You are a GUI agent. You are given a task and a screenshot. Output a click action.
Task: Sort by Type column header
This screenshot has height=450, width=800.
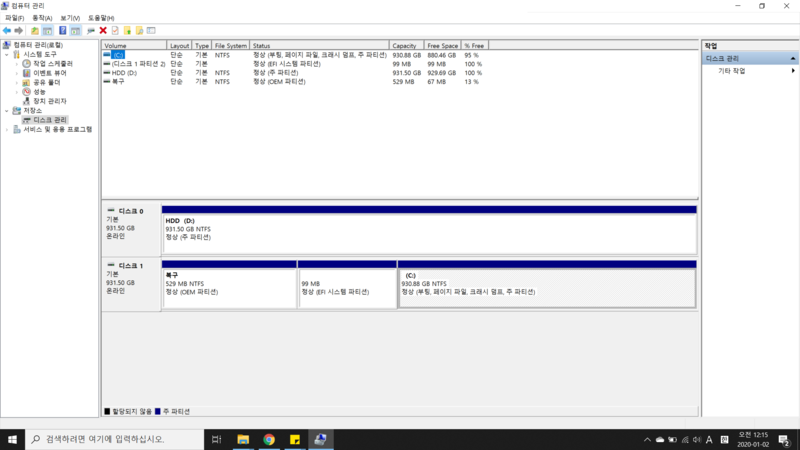pyautogui.click(x=202, y=45)
